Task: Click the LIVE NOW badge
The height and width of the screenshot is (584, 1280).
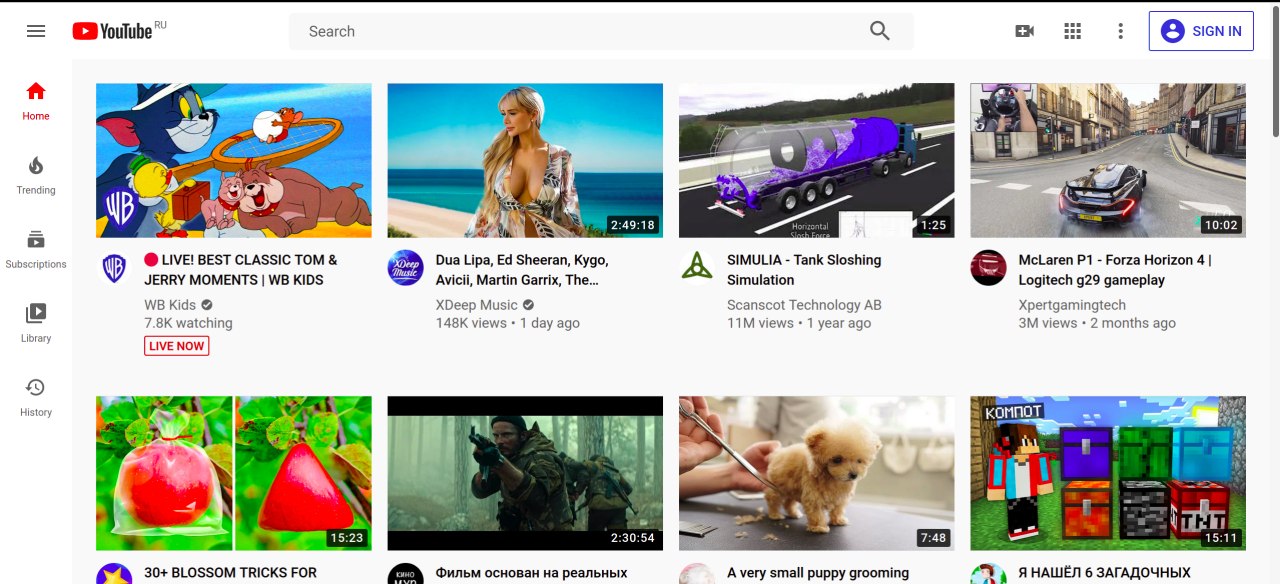Action: [x=177, y=346]
